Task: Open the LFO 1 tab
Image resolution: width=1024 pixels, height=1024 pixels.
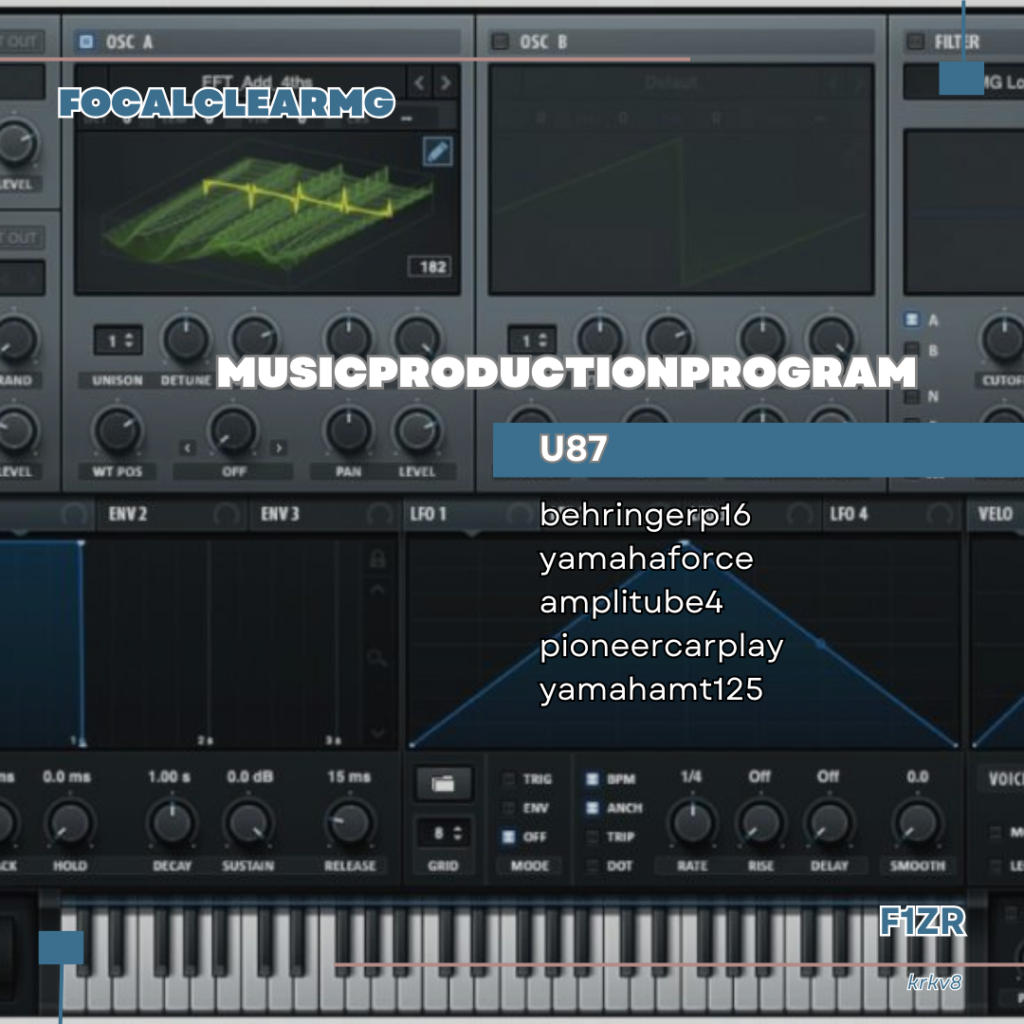Action: pos(428,515)
